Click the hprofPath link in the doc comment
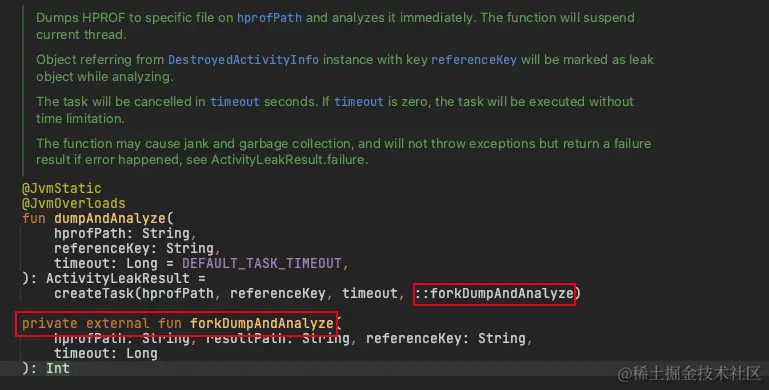The height and width of the screenshot is (390, 769). coord(269,18)
